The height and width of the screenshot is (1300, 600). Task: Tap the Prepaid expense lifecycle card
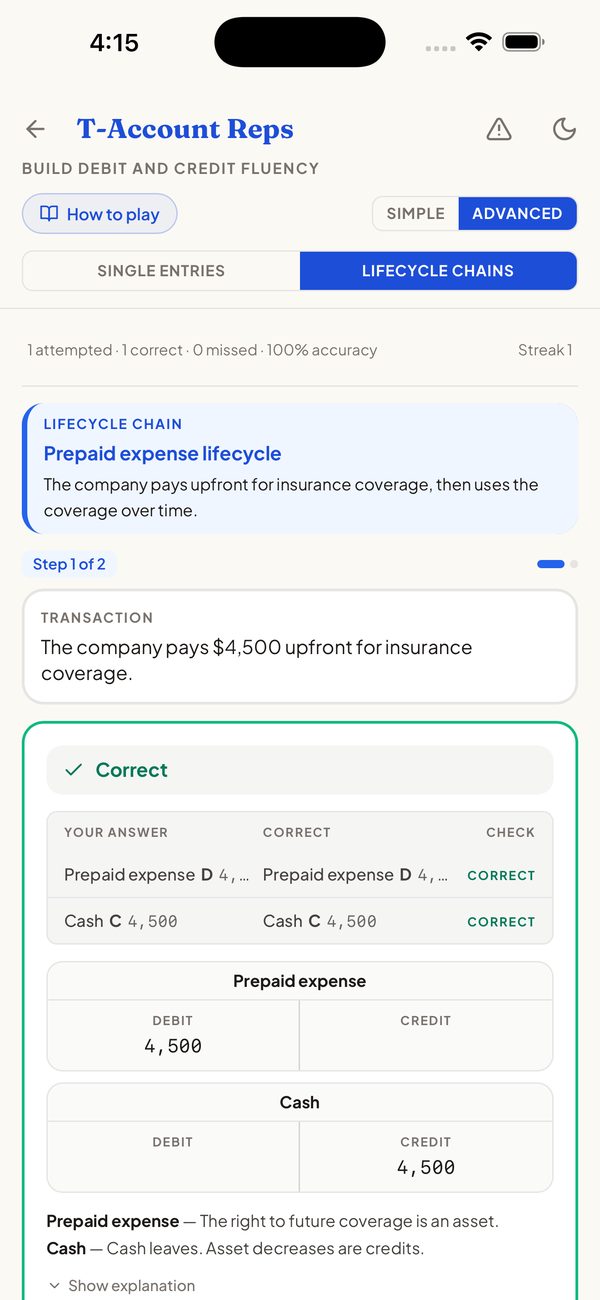[x=300, y=468]
